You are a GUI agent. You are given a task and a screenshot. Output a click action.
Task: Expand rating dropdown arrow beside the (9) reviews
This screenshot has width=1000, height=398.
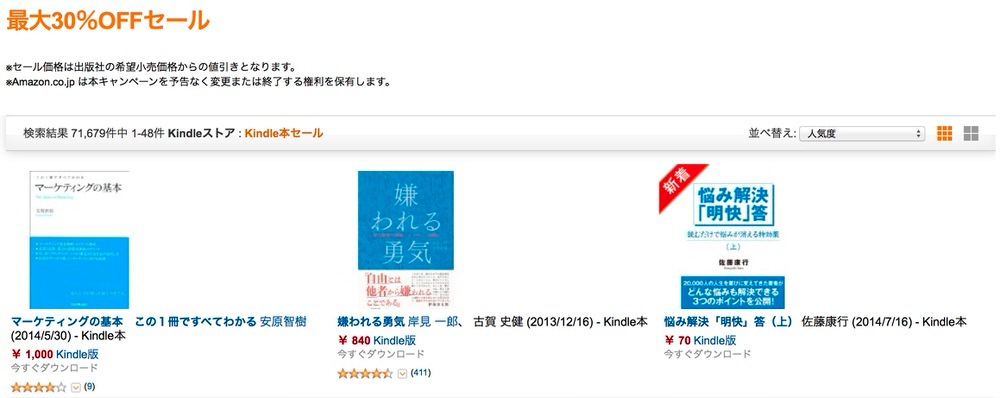click(76, 387)
